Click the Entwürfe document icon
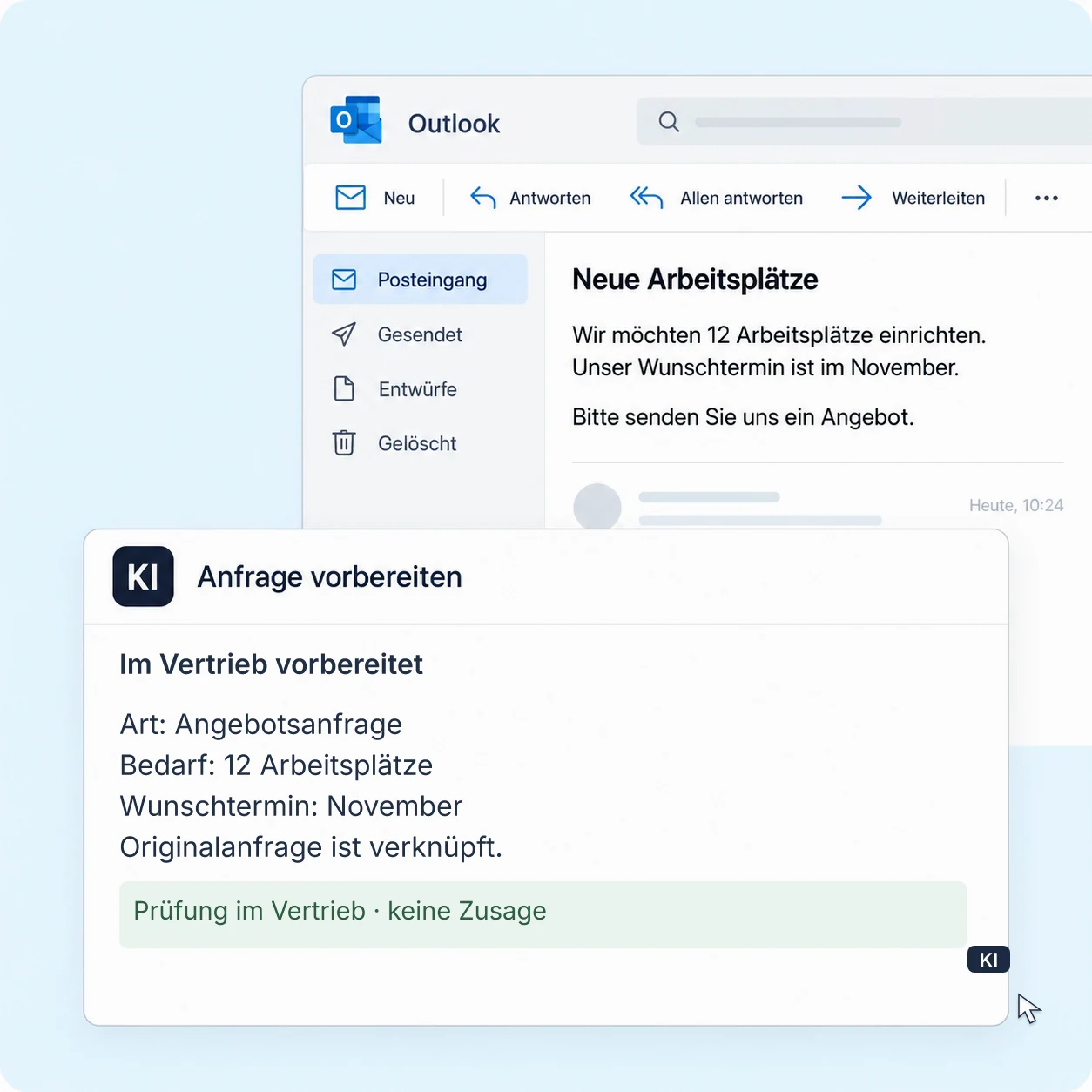Image resolution: width=1092 pixels, height=1092 pixels. pos(344,388)
